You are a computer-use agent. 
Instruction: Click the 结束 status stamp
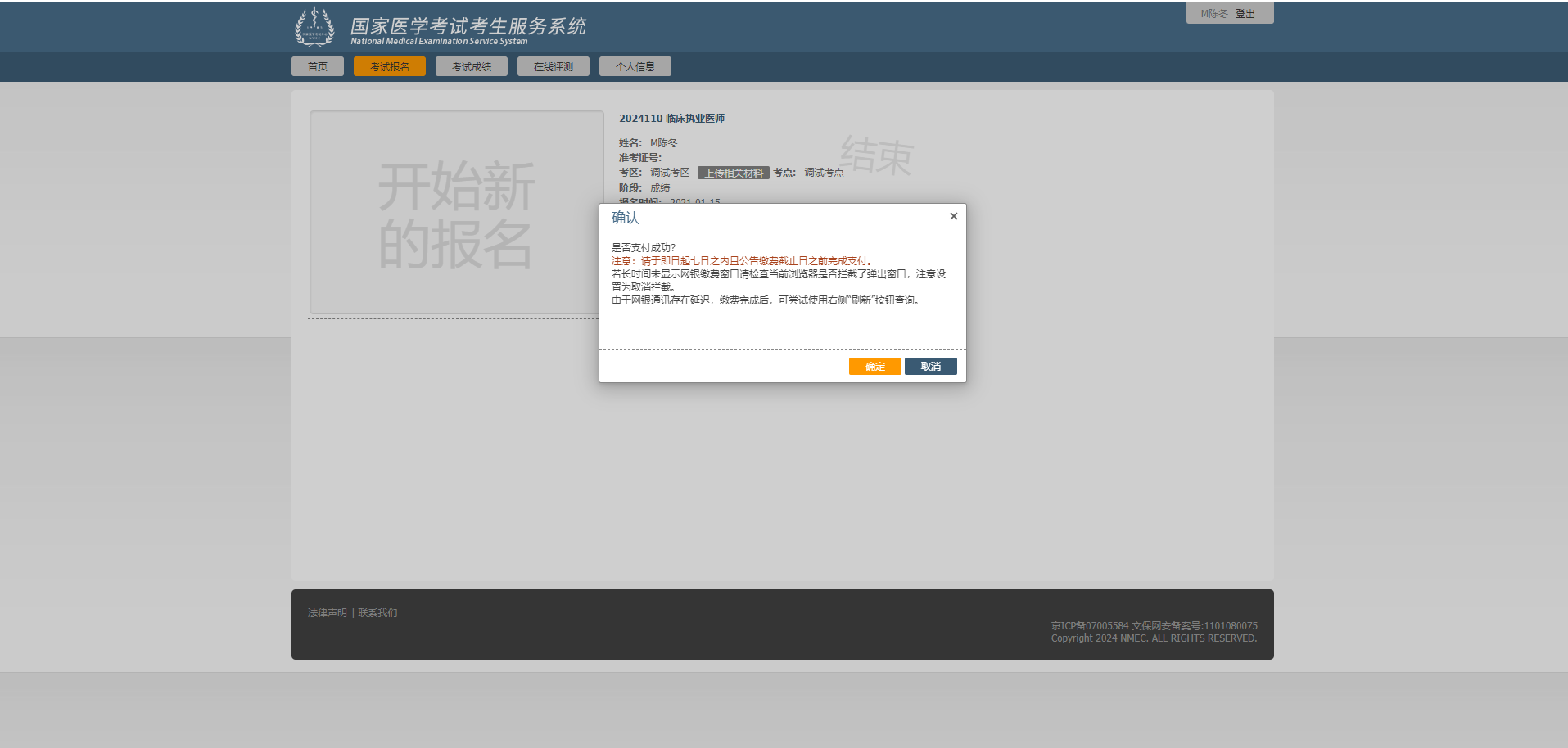coord(876,155)
